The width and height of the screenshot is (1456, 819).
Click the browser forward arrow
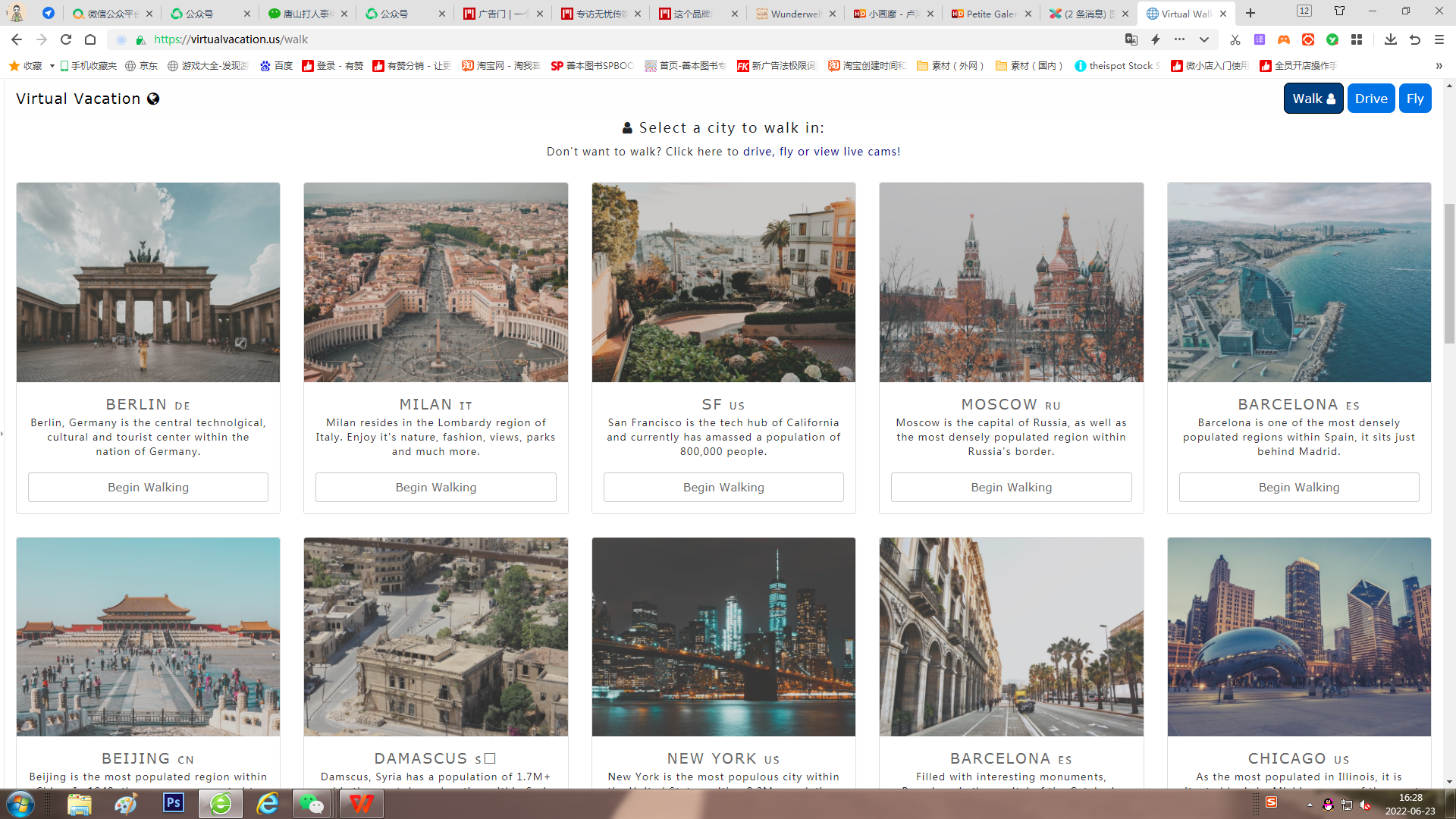(x=42, y=39)
